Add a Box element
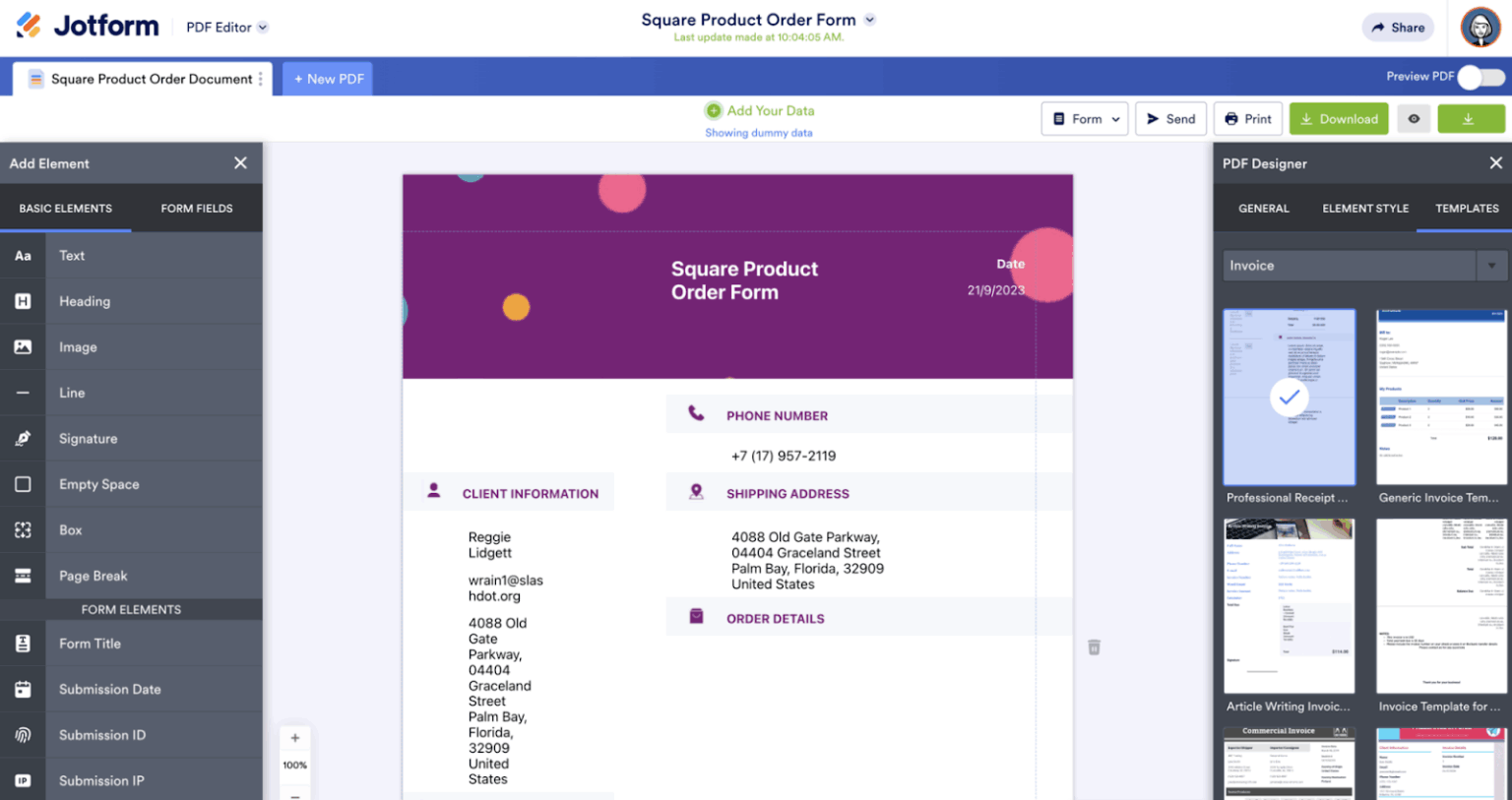Image resolution: width=1512 pixels, height=800 pixels. coord(70,529)
